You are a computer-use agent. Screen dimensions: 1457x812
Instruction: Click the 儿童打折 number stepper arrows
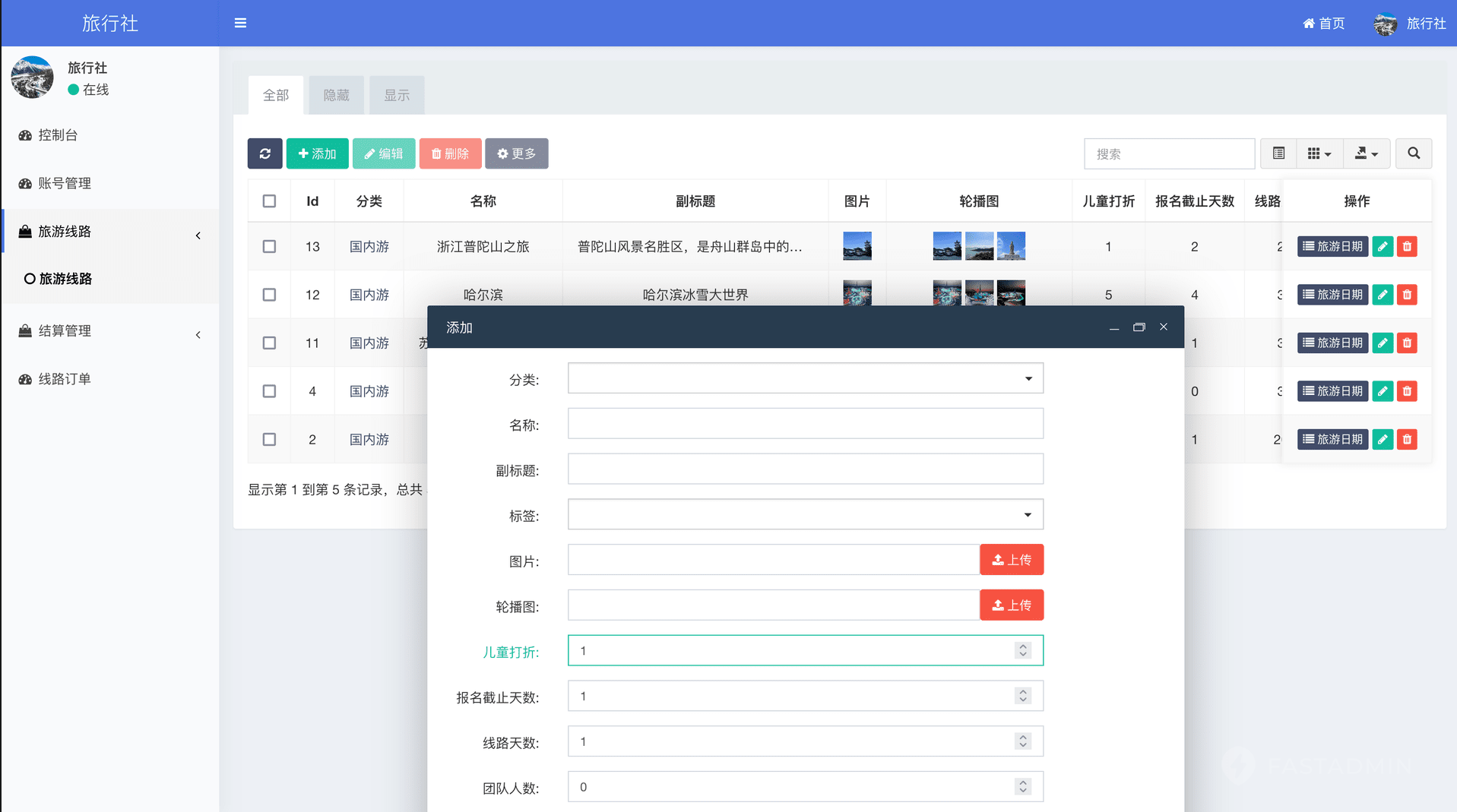coord(1023,650)
